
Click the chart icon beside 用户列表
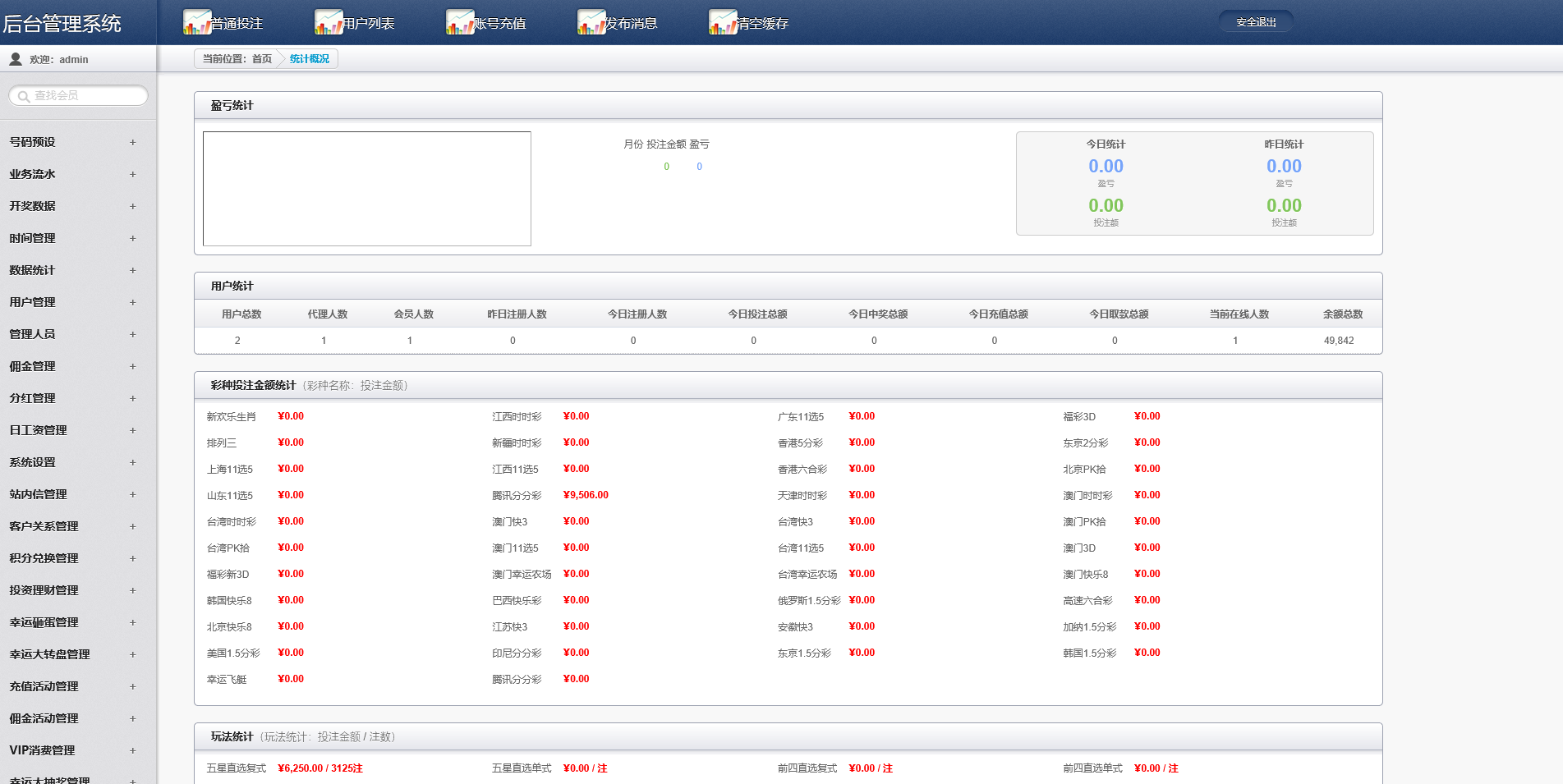(x=329, y=22)
